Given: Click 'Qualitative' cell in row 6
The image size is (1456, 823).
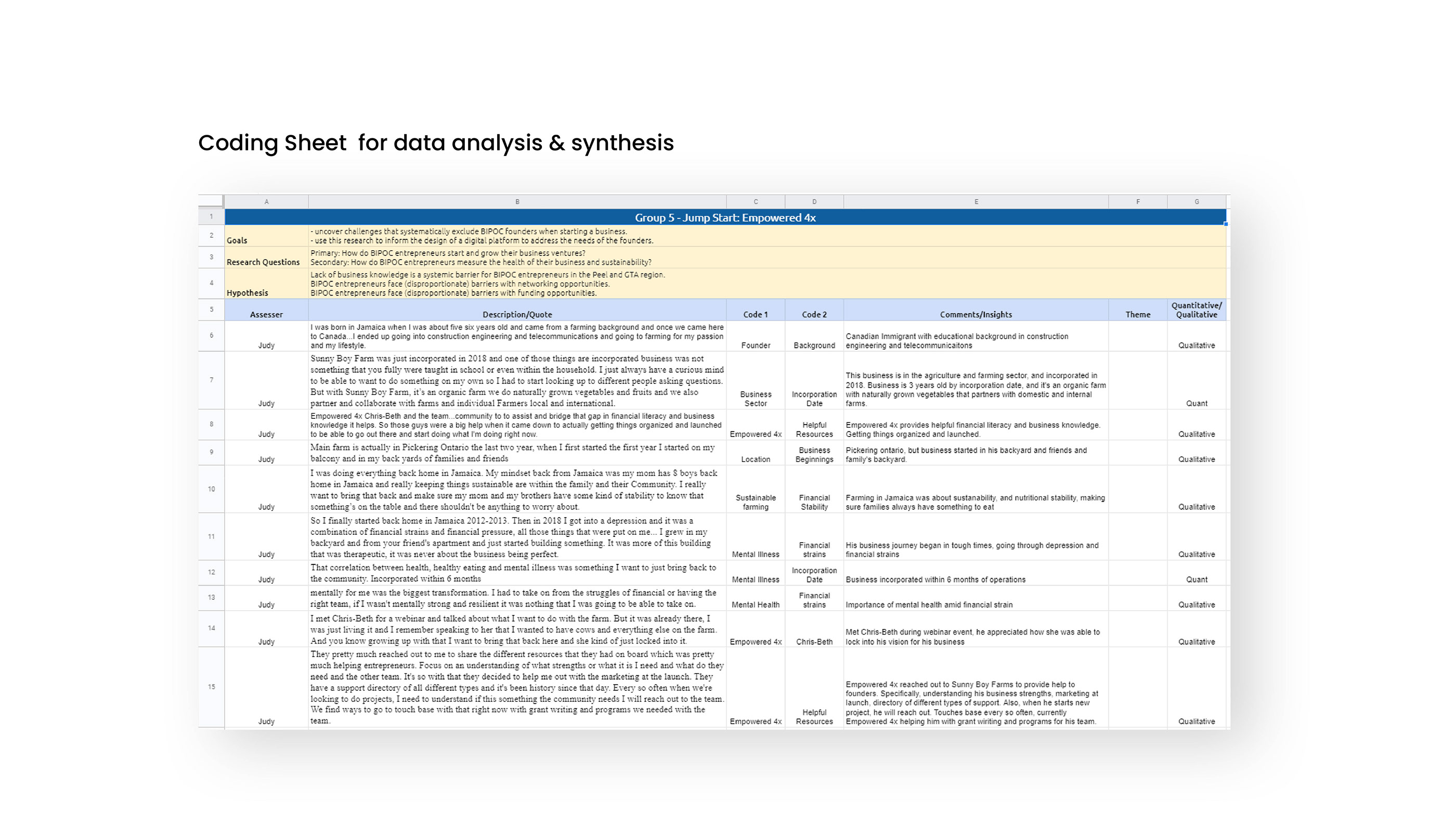Looking at the screenshot, I should (x=1197, y=337).
